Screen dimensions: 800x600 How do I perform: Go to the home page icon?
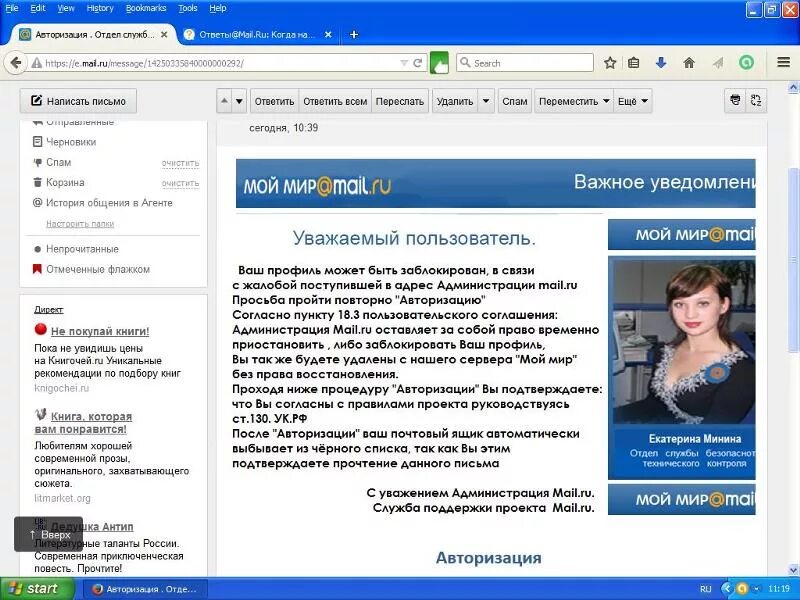689,63
